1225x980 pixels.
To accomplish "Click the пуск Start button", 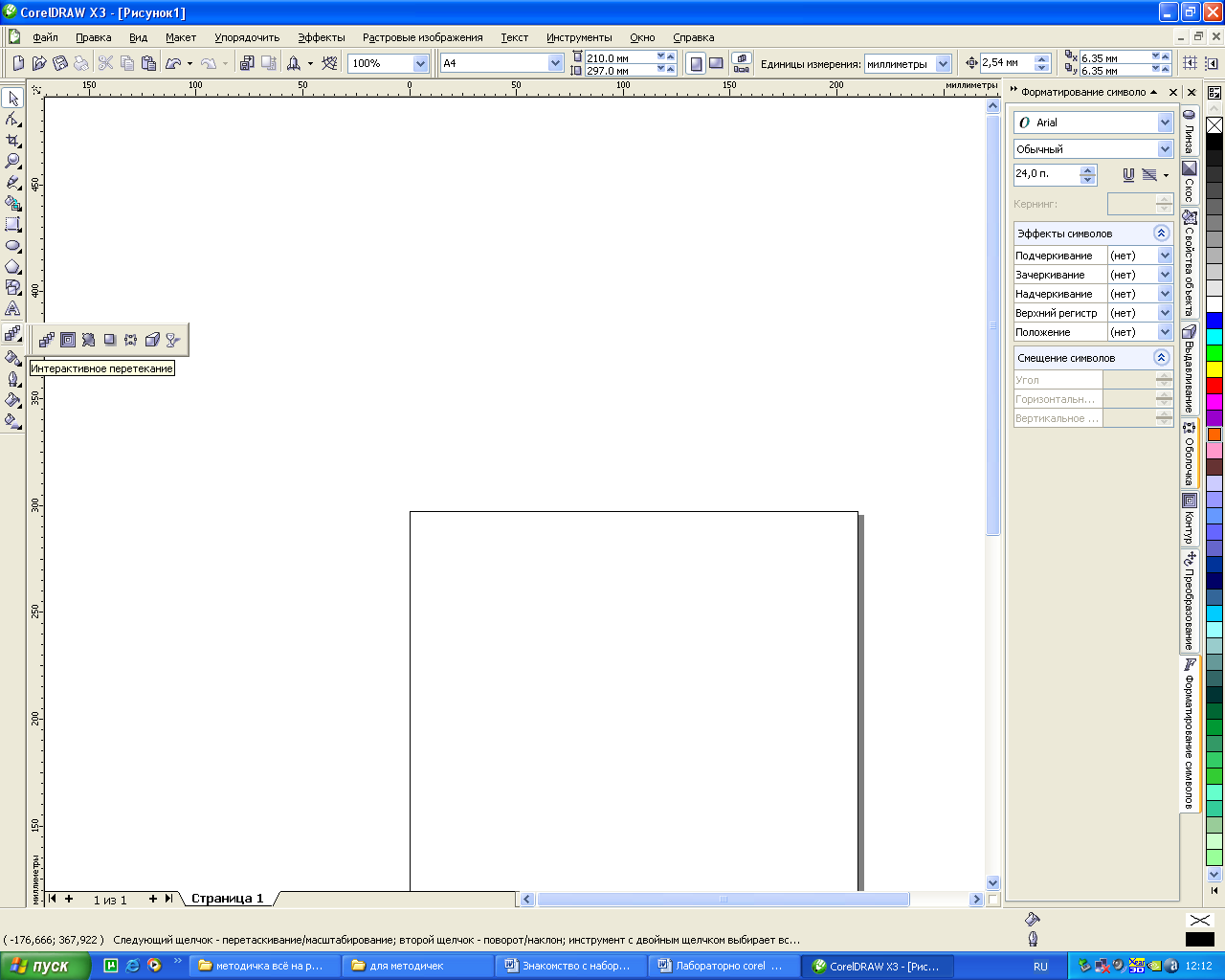I will pos(44,966).
